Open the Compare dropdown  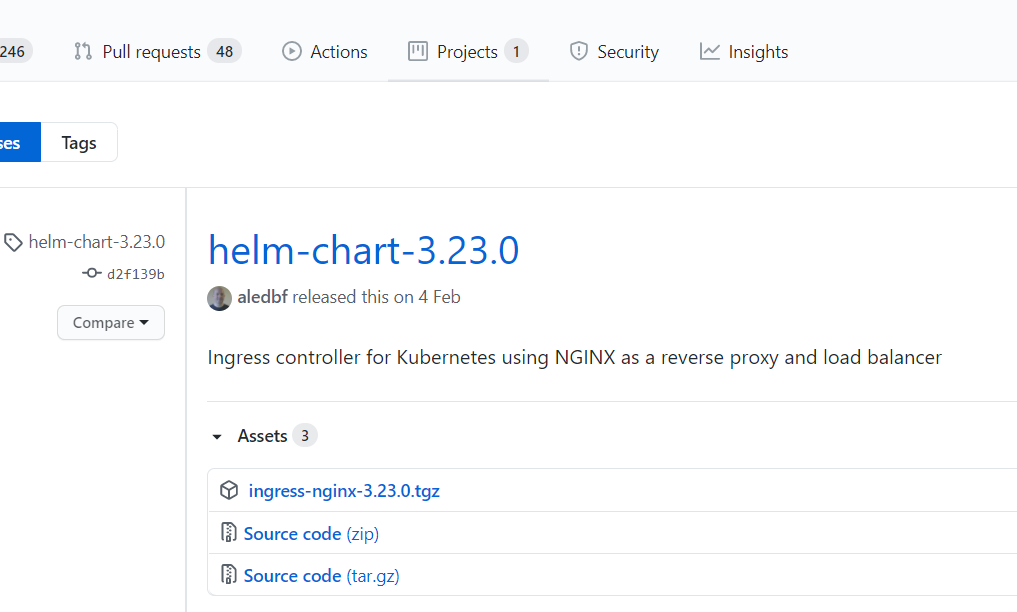coord(111,322)
